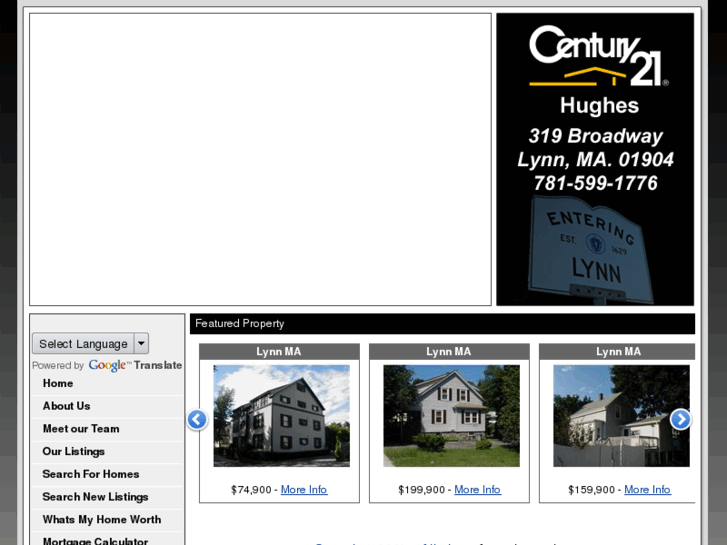Click the Hughes office name
This screenshot has width=727, height=545.
(x=599, y=106)
